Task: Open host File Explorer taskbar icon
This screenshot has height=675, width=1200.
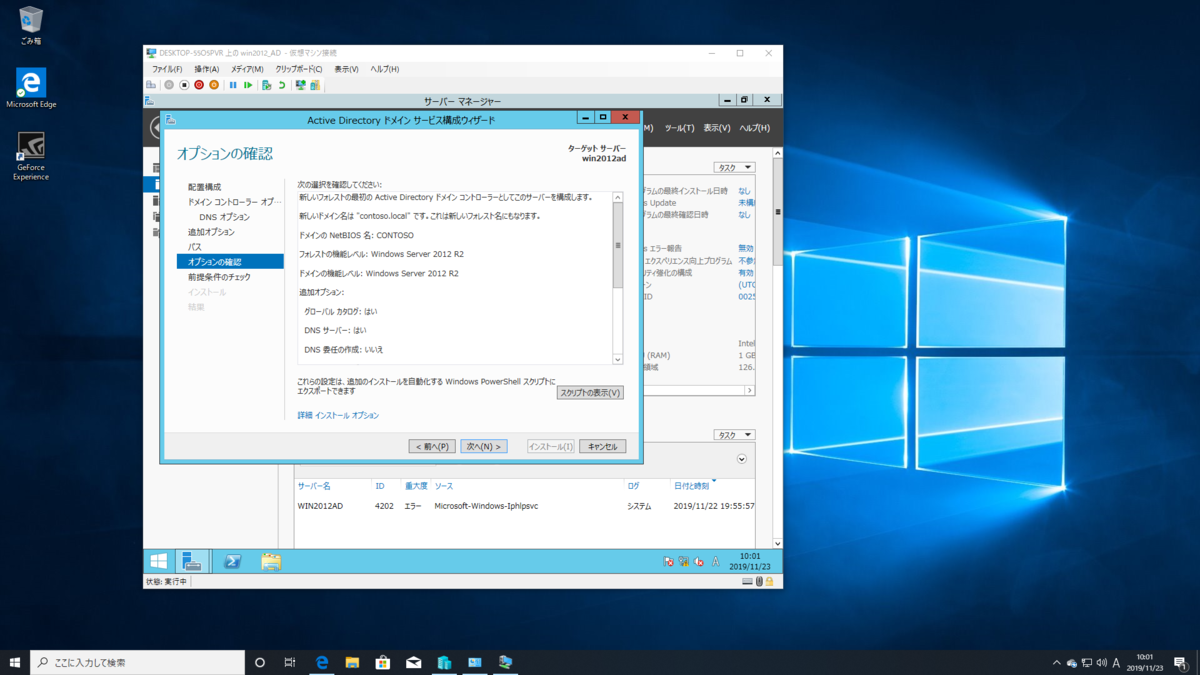Action: (352, 662)
